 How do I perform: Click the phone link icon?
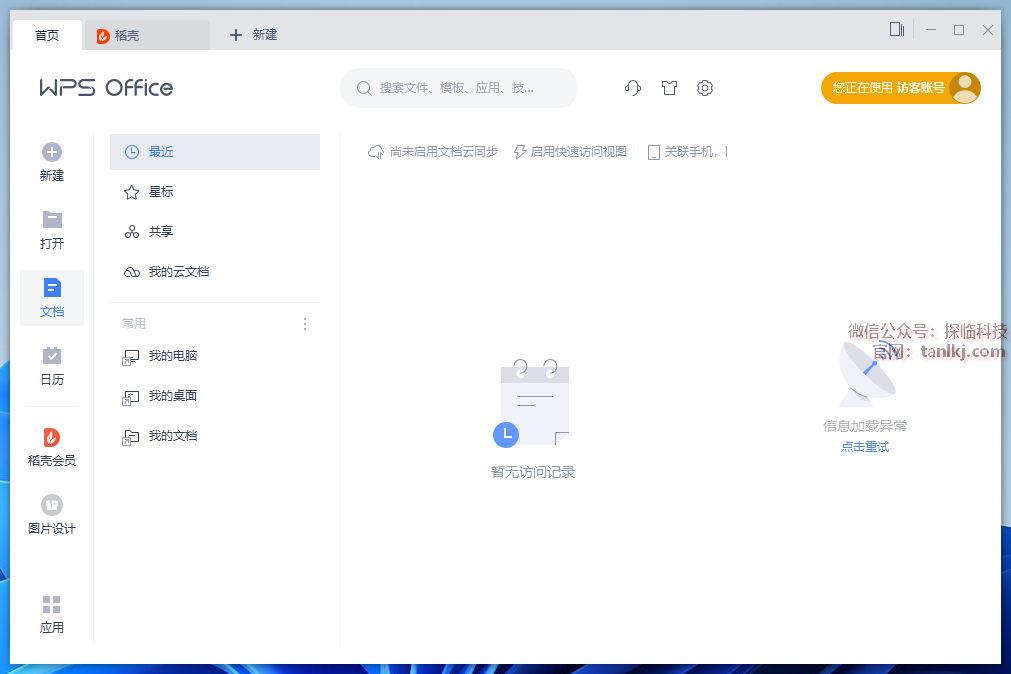click(654, 152)
